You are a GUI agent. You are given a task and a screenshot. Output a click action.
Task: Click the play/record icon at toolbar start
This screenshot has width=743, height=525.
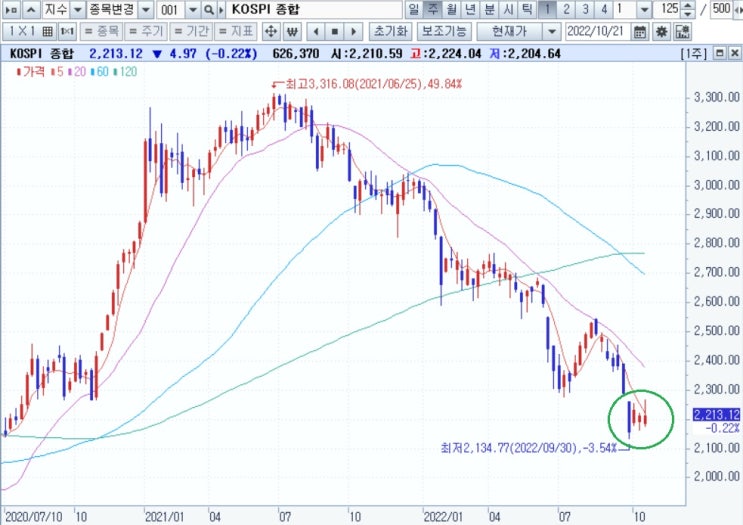coord(11,9)
